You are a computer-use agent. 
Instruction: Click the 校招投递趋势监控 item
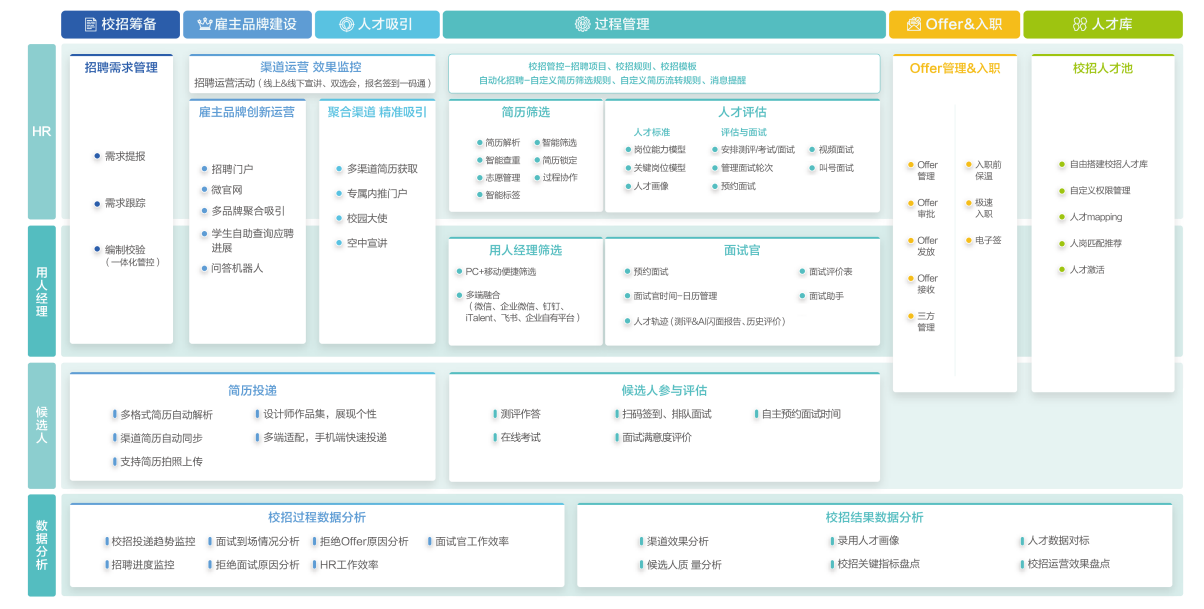point(154,541)
